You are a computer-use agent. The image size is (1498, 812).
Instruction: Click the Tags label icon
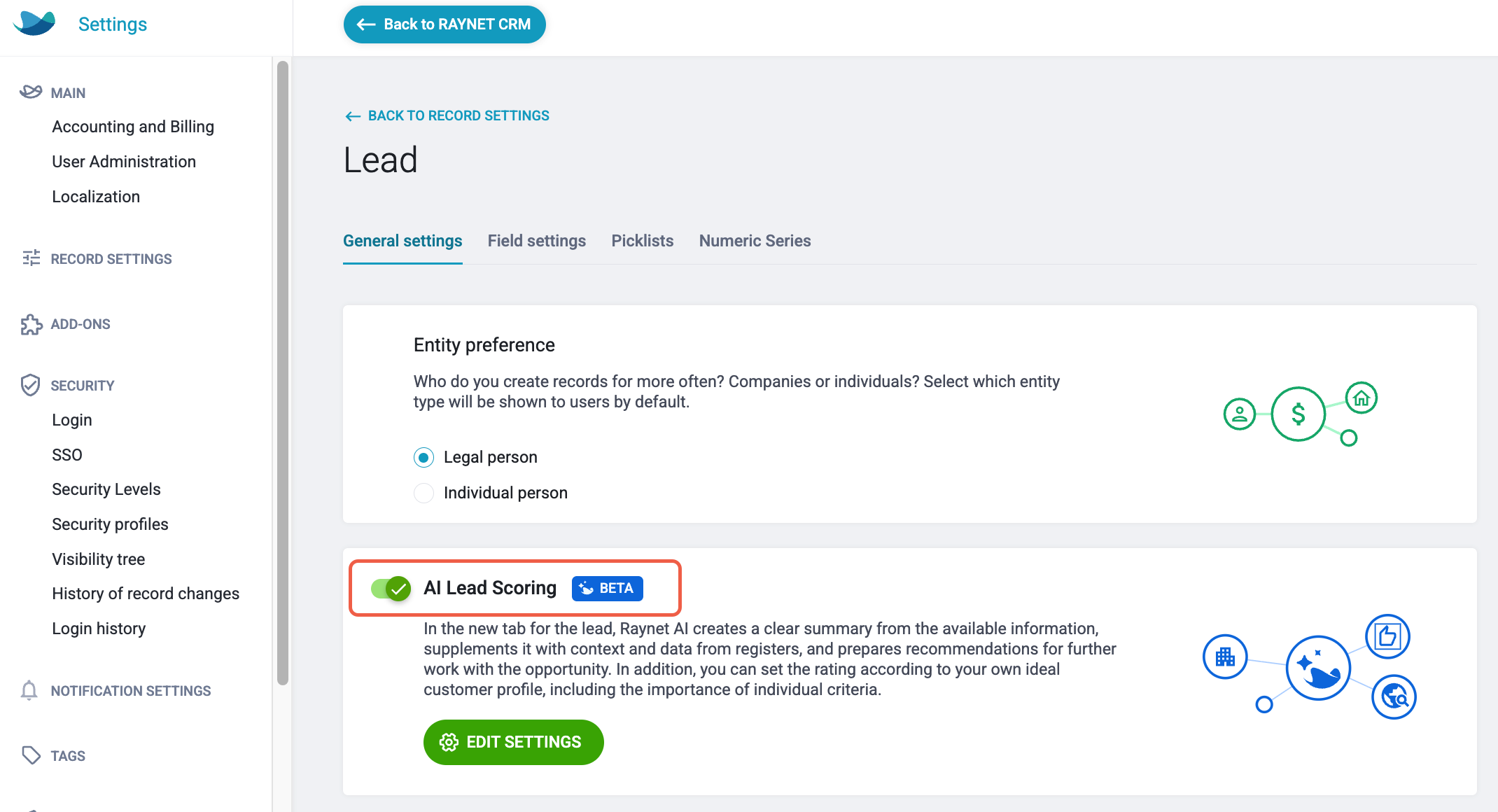31,755
